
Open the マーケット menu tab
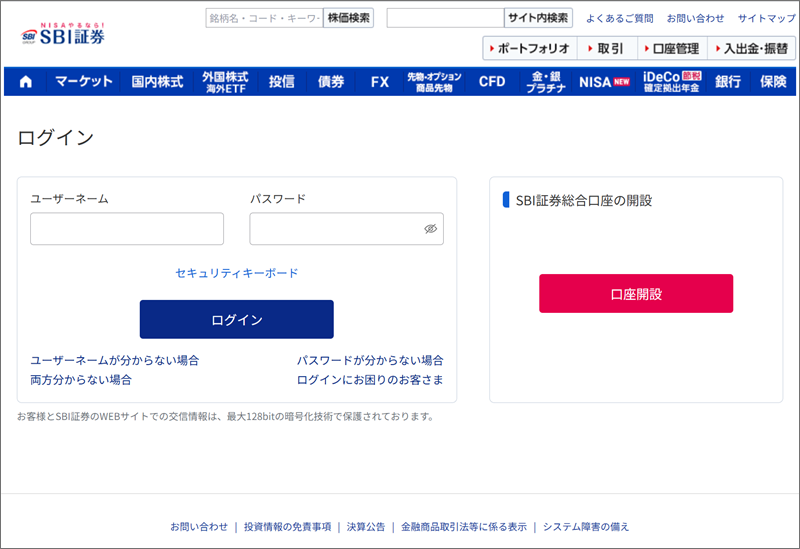(84, 82)
